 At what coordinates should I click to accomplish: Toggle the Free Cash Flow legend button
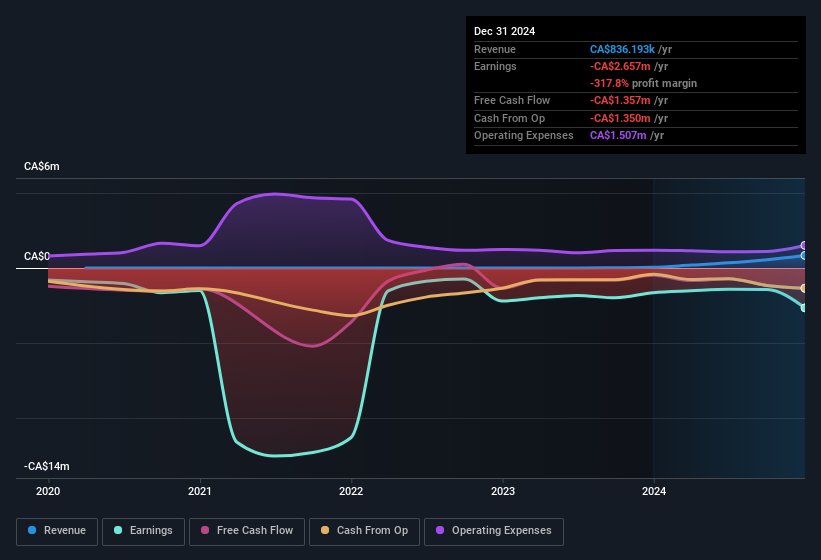tap(247, 532)
